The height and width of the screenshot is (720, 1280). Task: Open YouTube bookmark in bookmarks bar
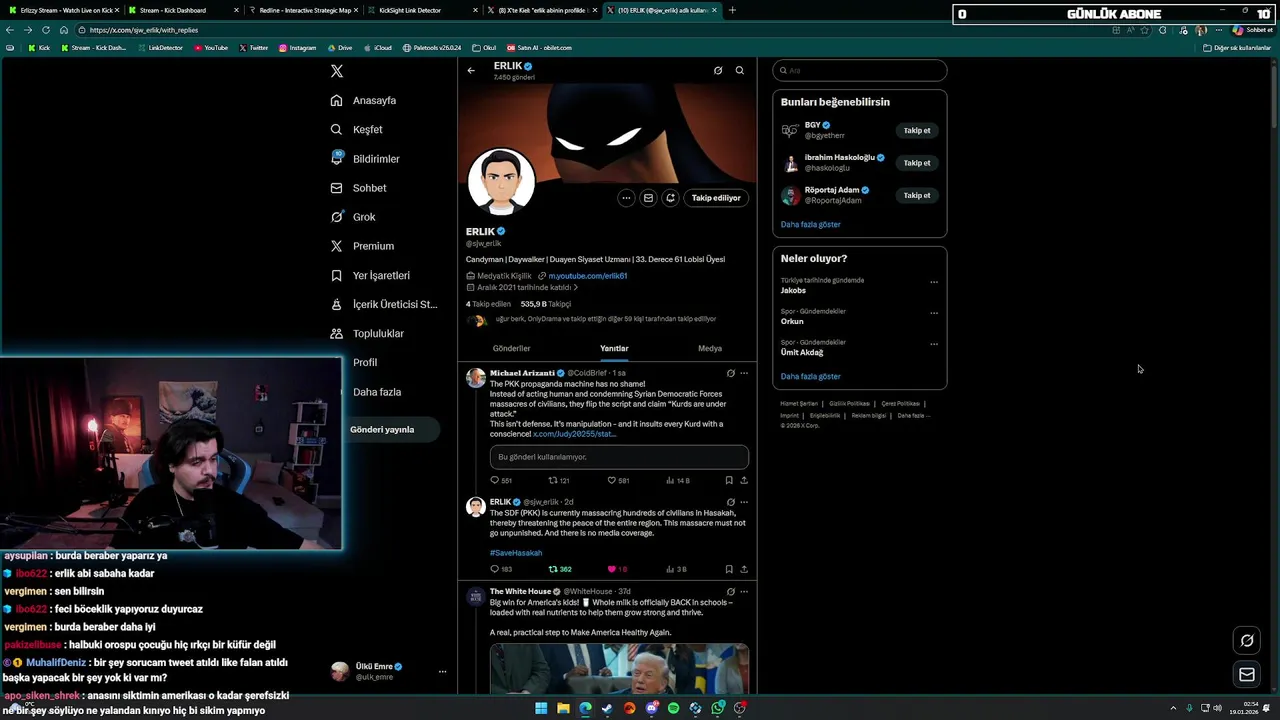[x=211, y=47]
